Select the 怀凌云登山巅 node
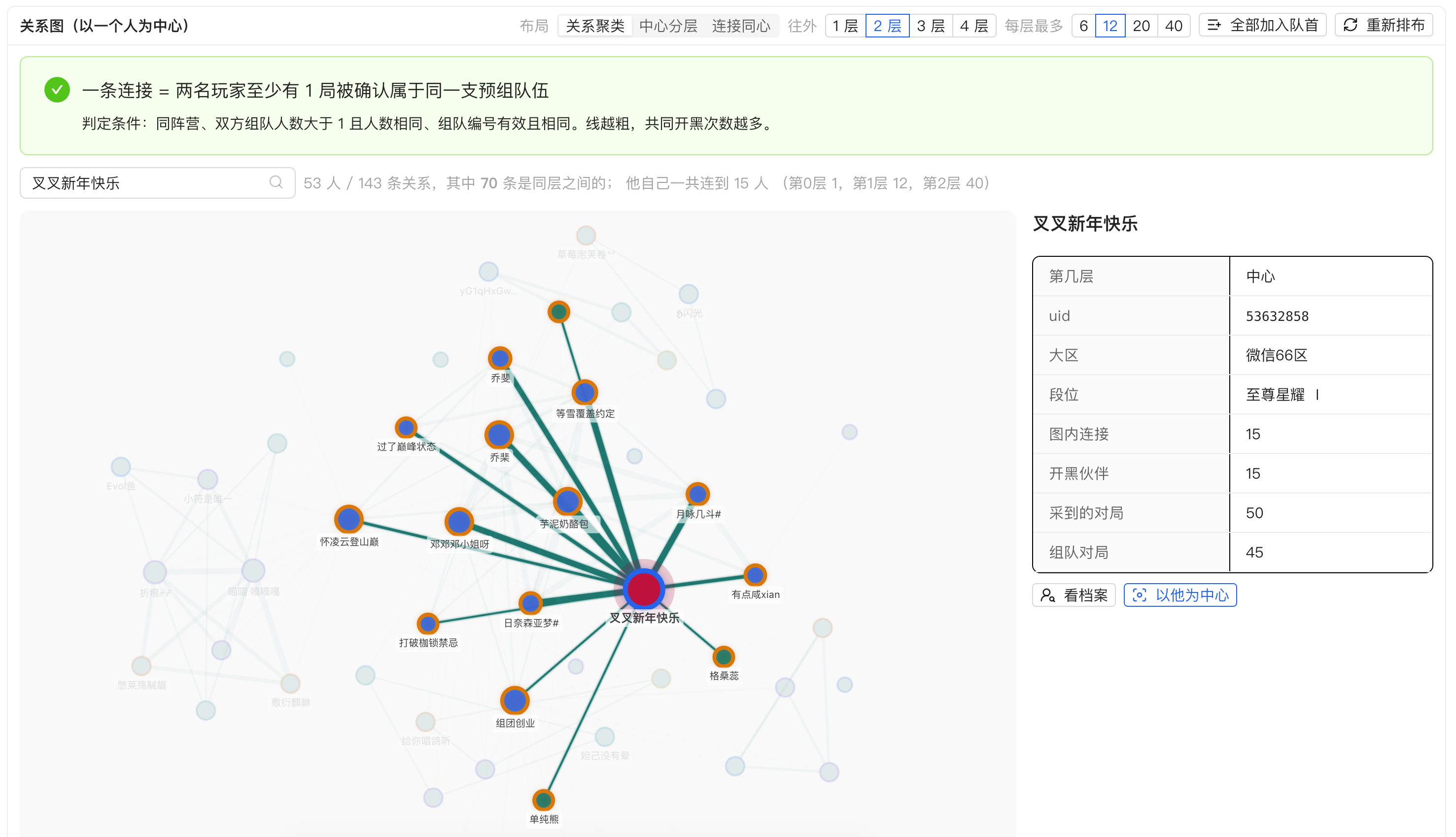The width and height of the screenshot is (1456, 837). 349,519
